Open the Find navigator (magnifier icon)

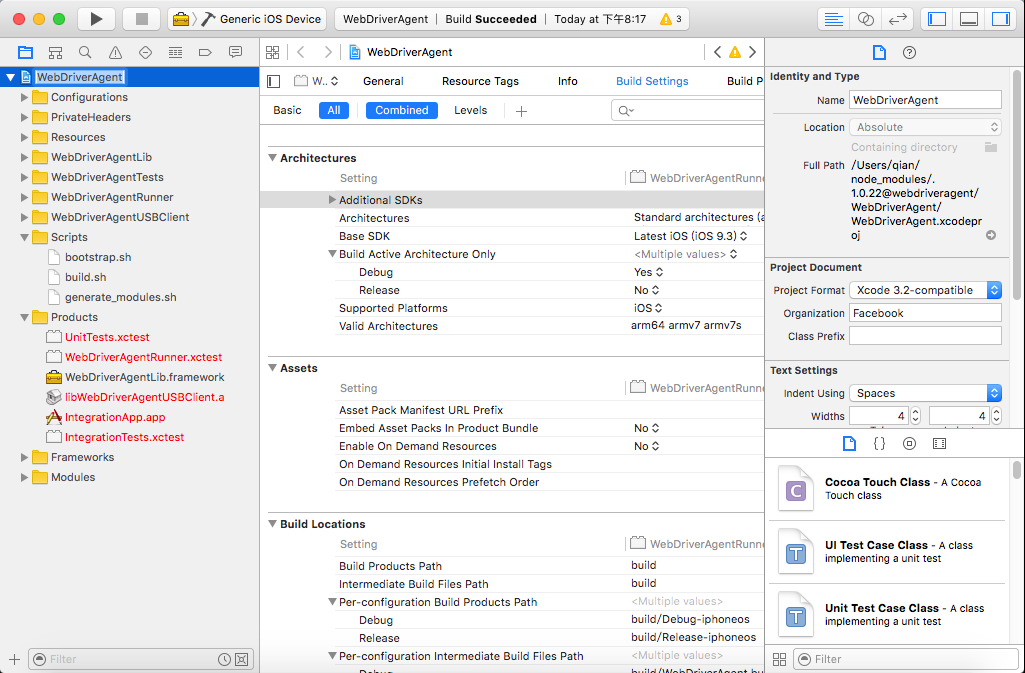85,52
